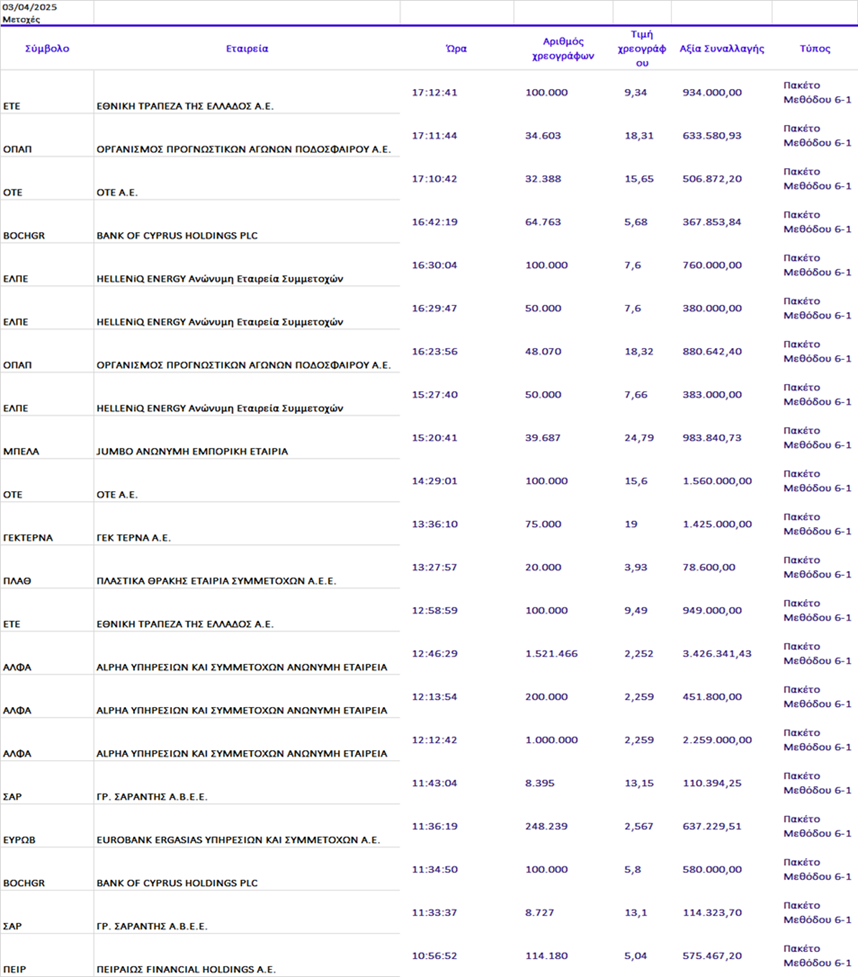Viewport: 858px width, 977px height.
Task: Select the date cell 03/04/2025
Action: click(30, 7)
